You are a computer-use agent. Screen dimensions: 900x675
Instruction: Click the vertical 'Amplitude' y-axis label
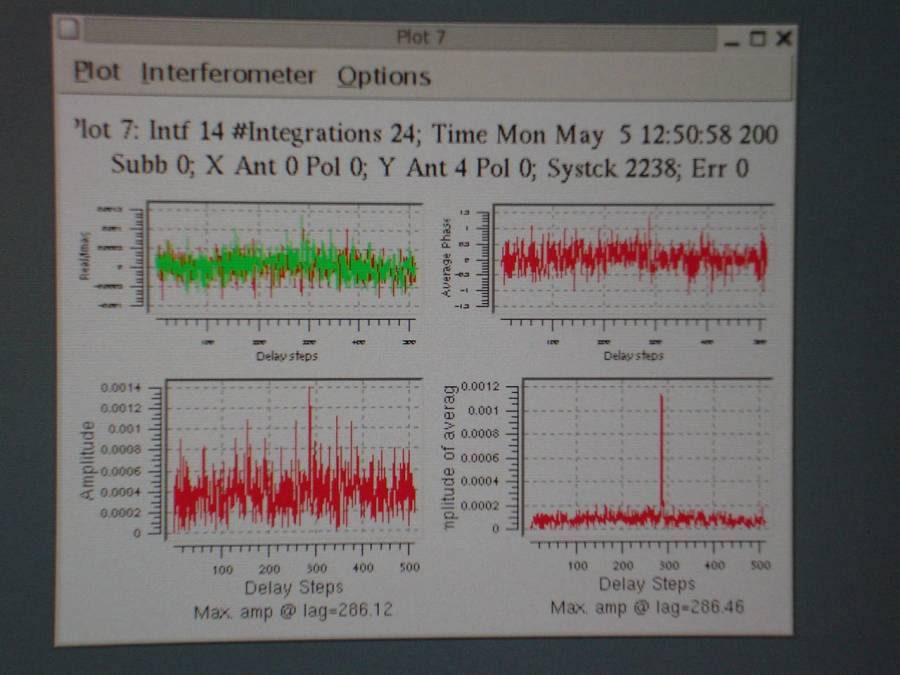[x=88, y=461]
